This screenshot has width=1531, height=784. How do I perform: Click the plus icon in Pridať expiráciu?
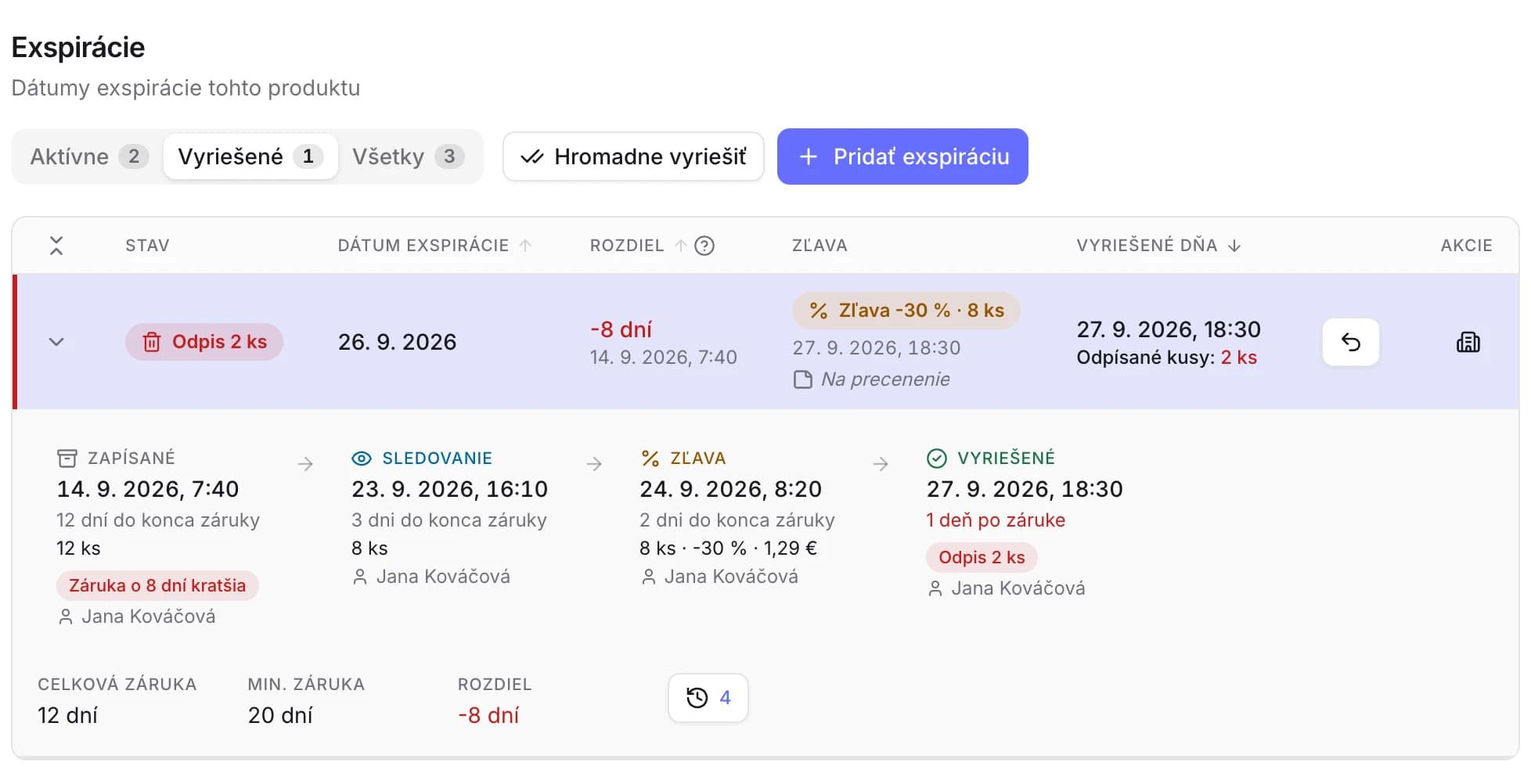coord(809,156)
